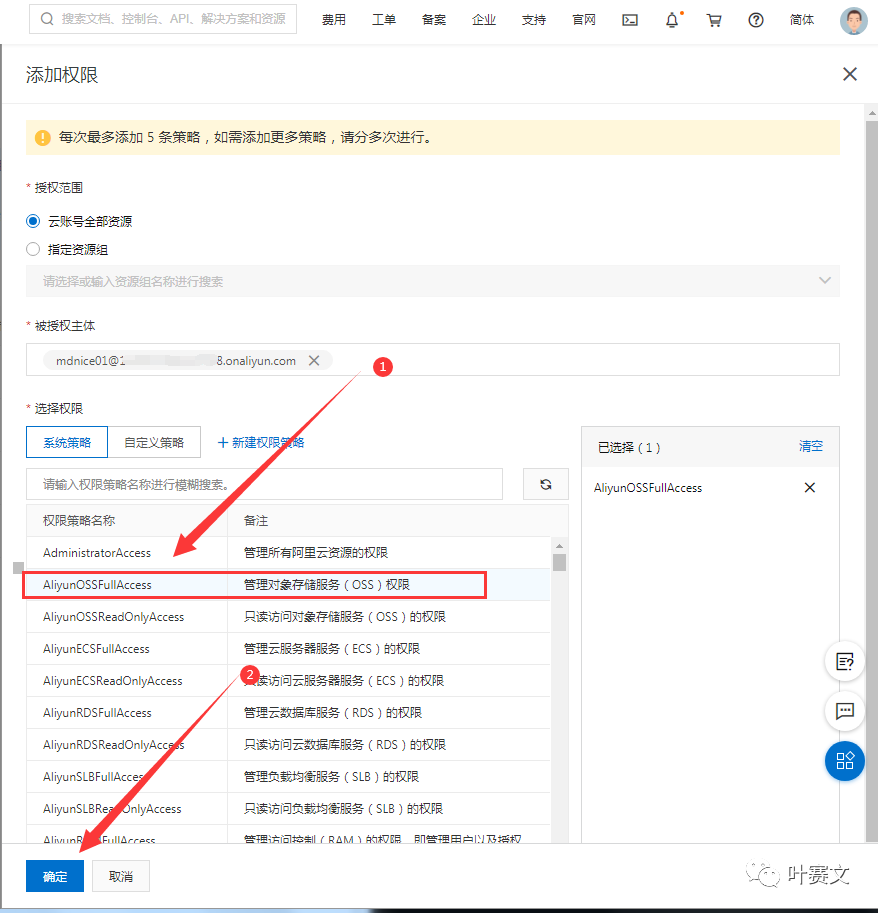The image size is (878, 913).
Task: Open the shopping cart icon
Action: click(x=714, y=20)
